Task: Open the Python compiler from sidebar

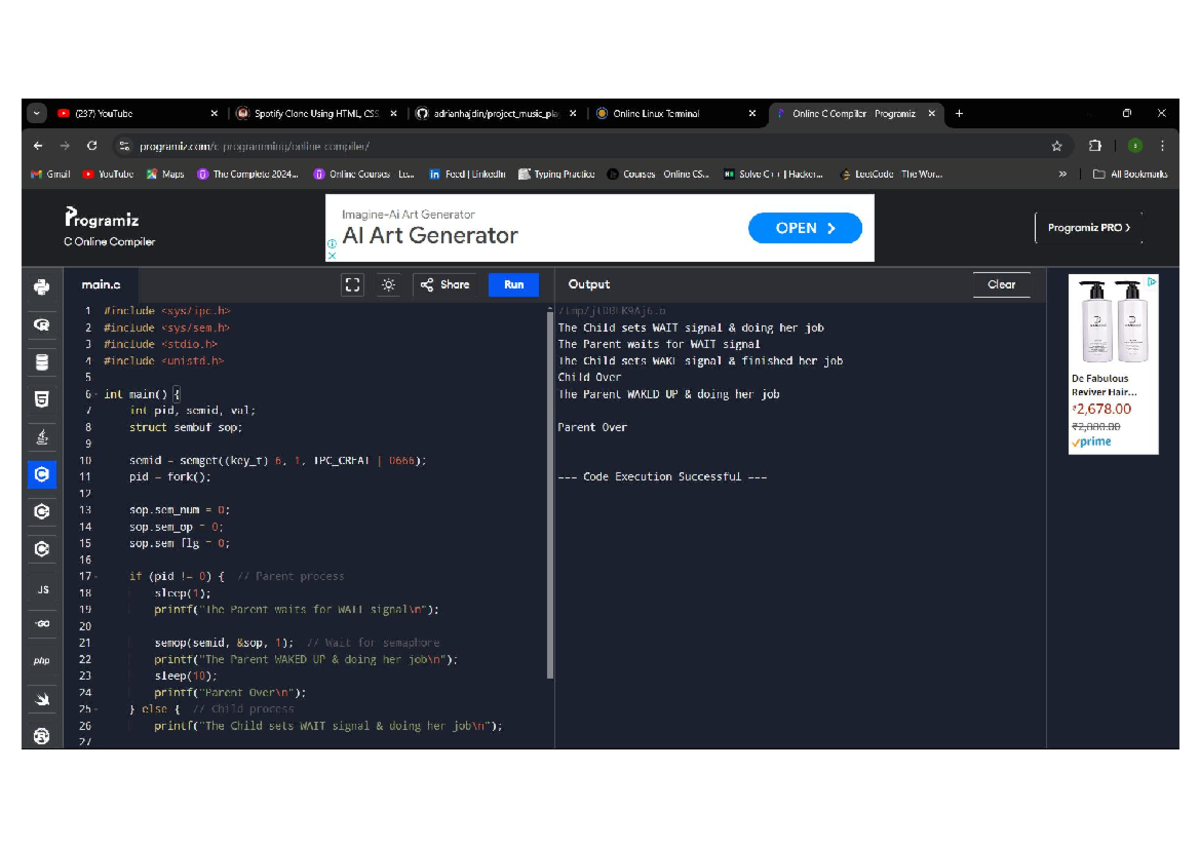Action: pos(41,288)
